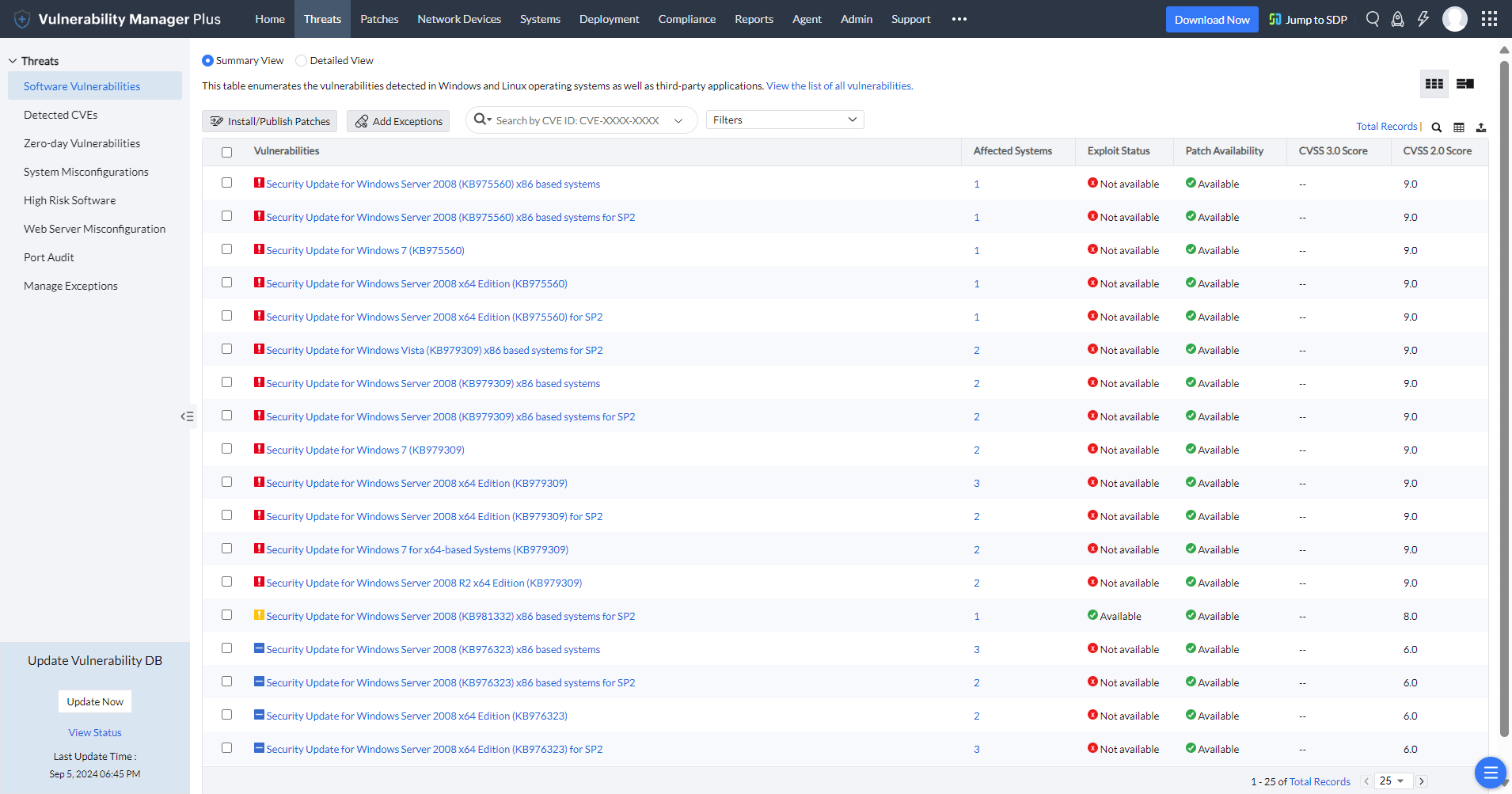Viewport: 1512px width, 794px height.
Task: Select the Summary View radio button
Action: tap(207, 60)
